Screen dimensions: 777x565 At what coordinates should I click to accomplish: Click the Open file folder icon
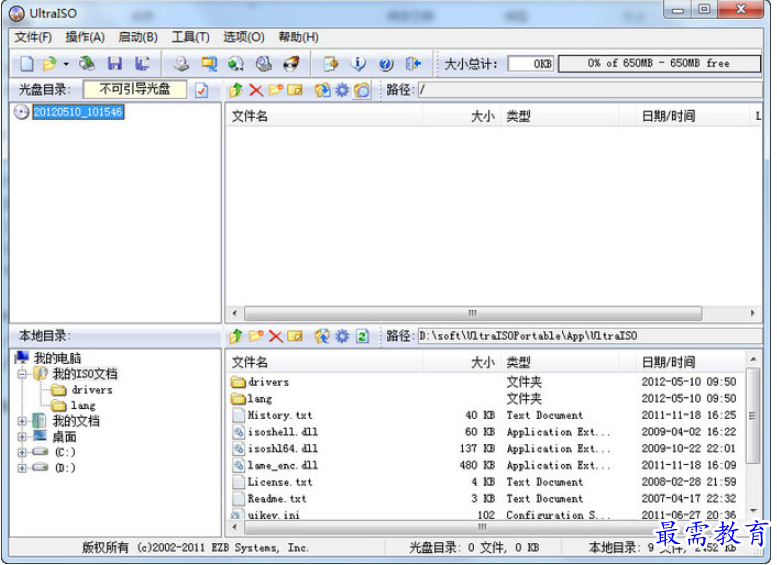[49, 63]
